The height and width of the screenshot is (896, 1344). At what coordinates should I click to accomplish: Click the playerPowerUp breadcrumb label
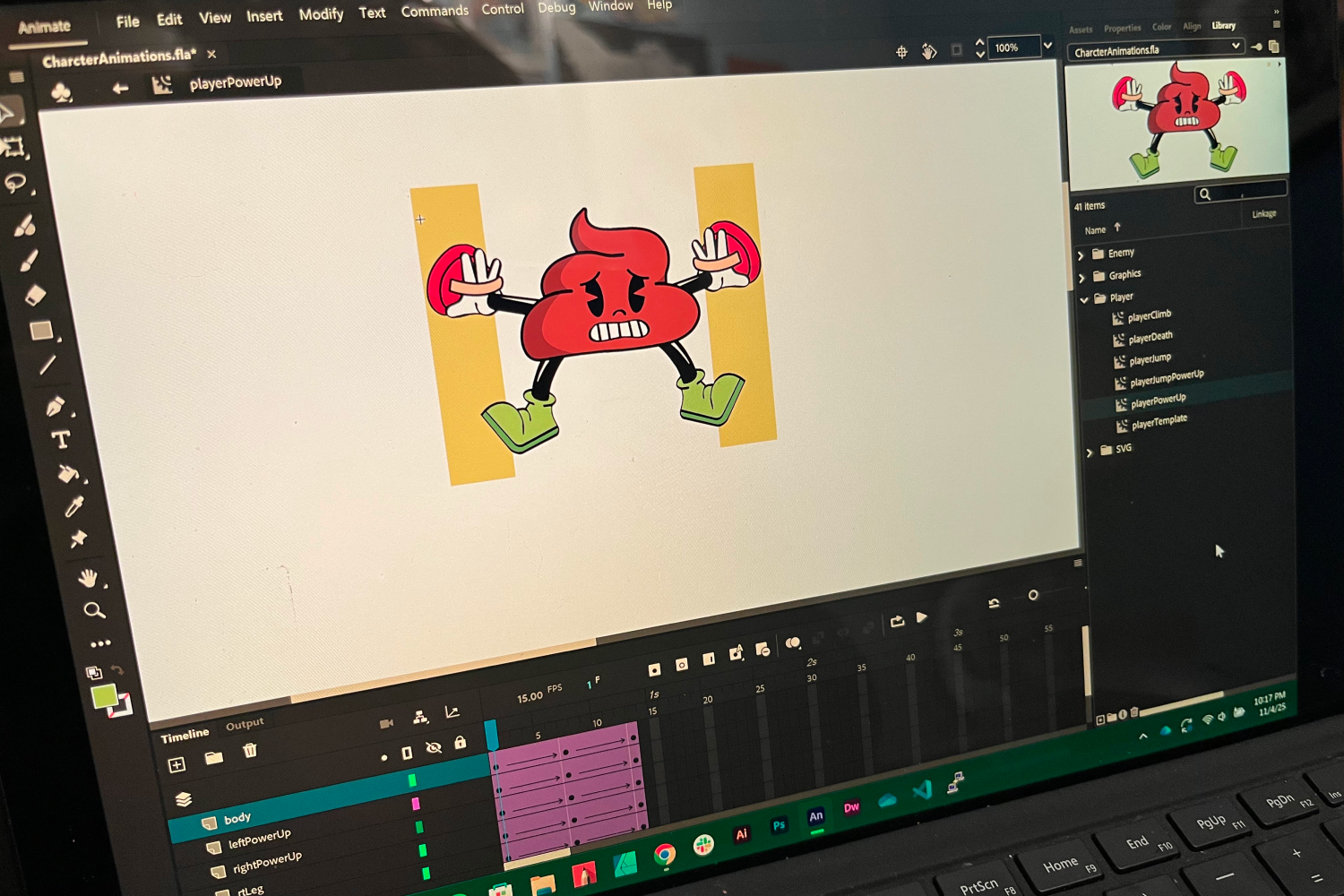pos(235,82)
